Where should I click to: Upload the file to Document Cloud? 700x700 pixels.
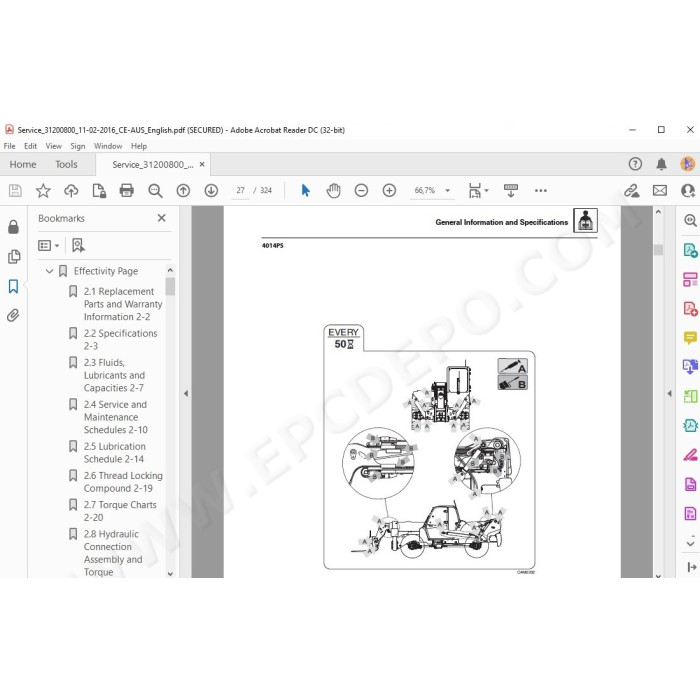(71, 191)
